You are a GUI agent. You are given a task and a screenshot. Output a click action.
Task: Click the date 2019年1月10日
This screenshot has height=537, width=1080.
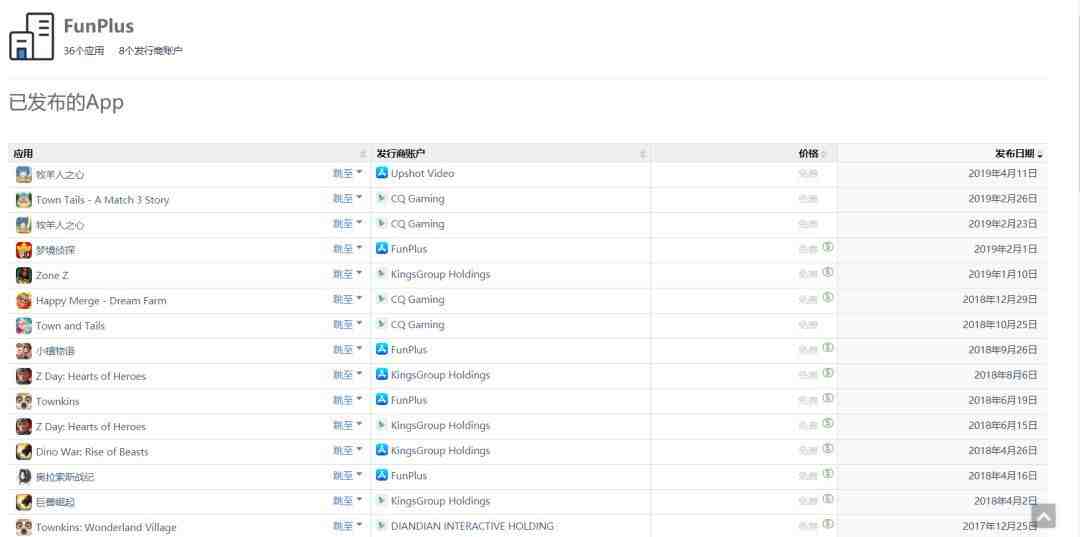[x=1003, y=274]
